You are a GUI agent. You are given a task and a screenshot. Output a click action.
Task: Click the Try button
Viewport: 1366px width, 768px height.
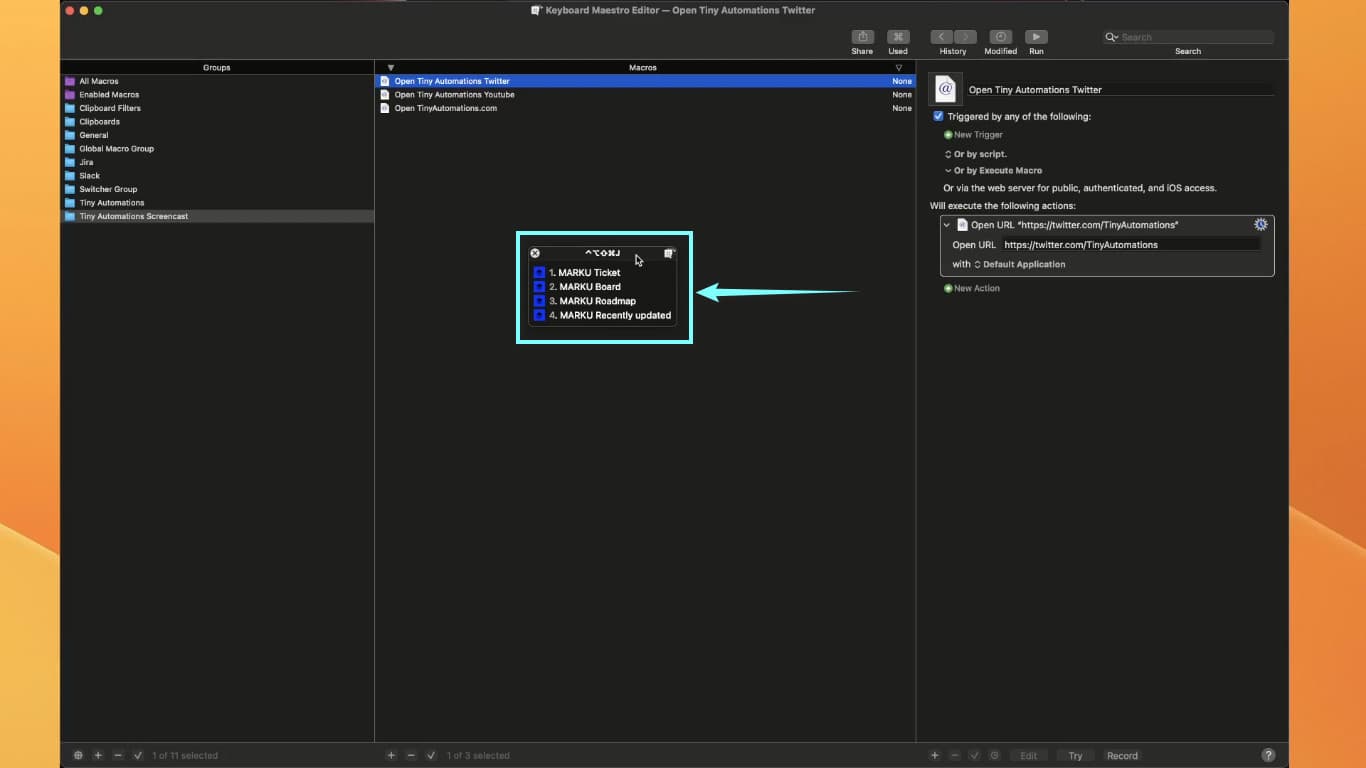[x=1075, y=756]
